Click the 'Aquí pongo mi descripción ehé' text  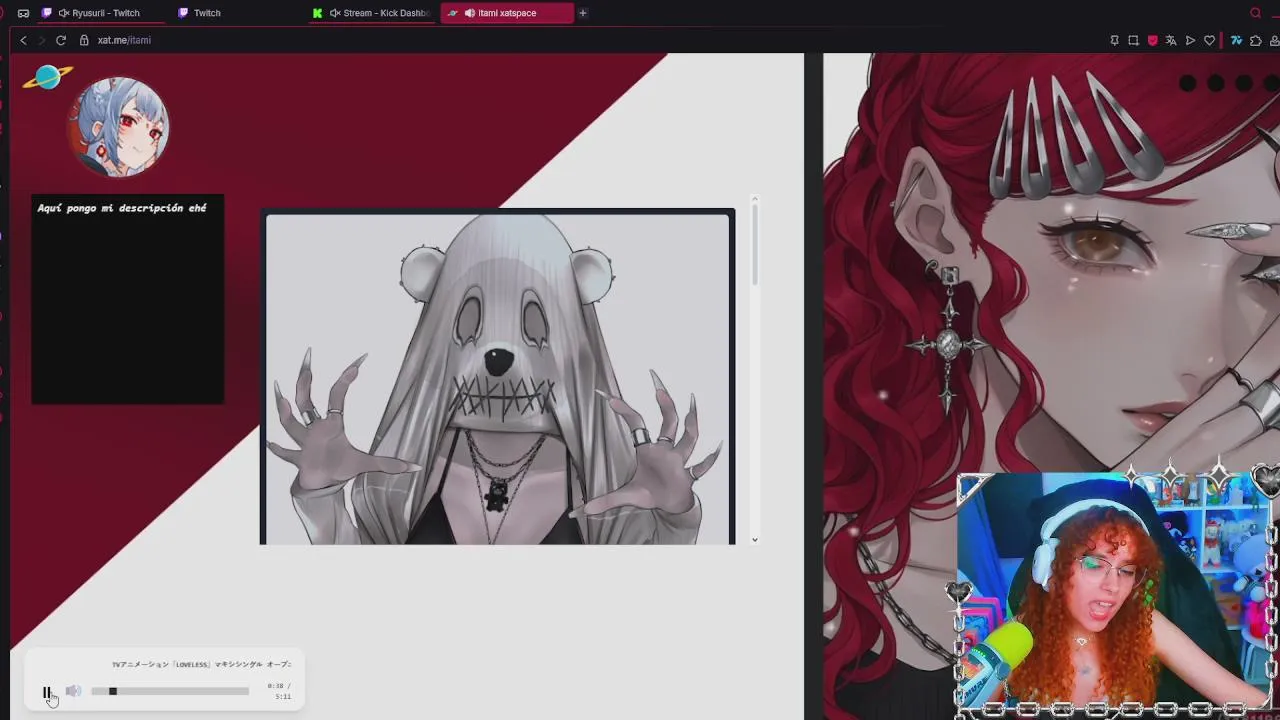(122, 208)
